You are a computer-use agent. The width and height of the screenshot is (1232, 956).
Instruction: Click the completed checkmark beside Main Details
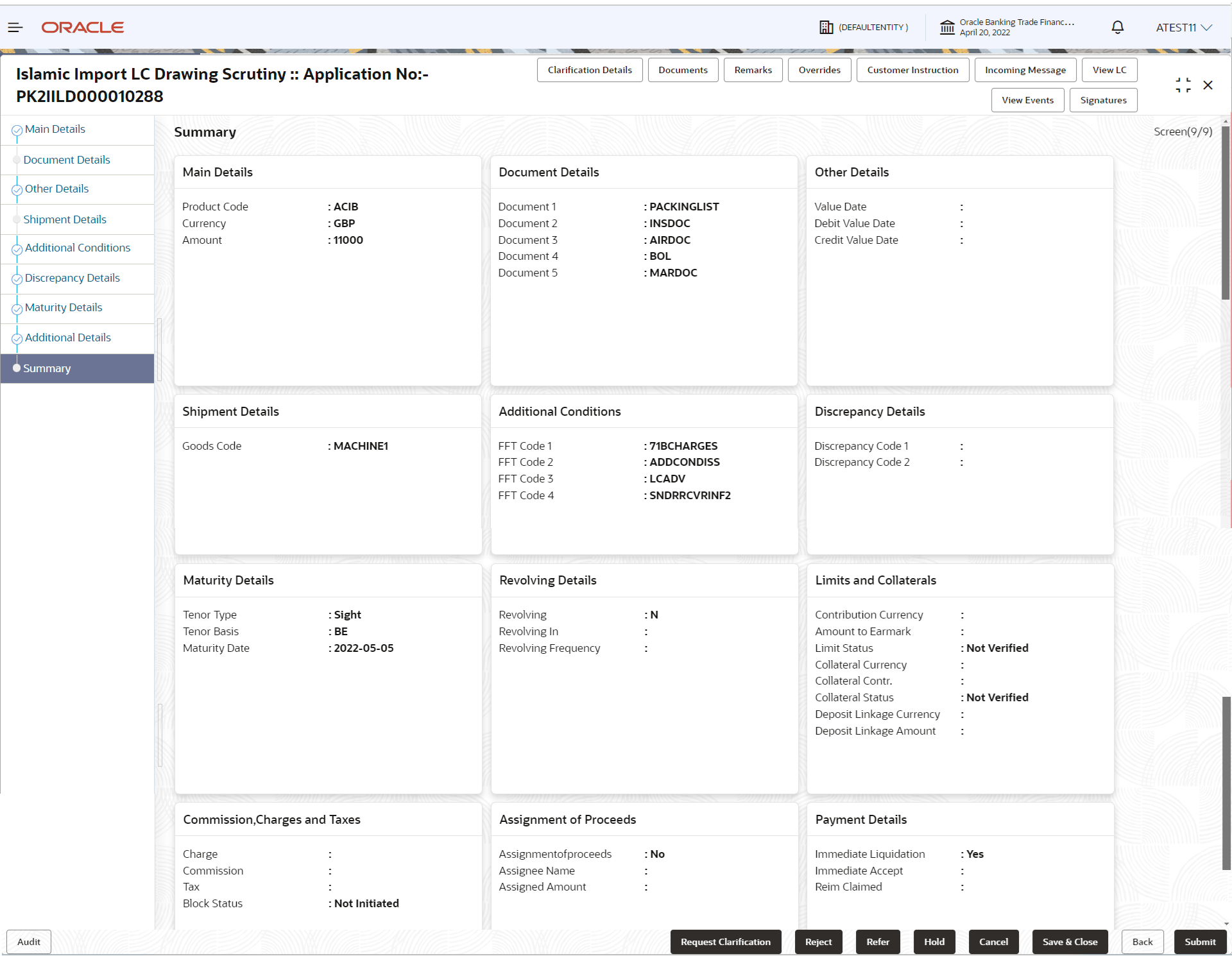pos(17,130)
